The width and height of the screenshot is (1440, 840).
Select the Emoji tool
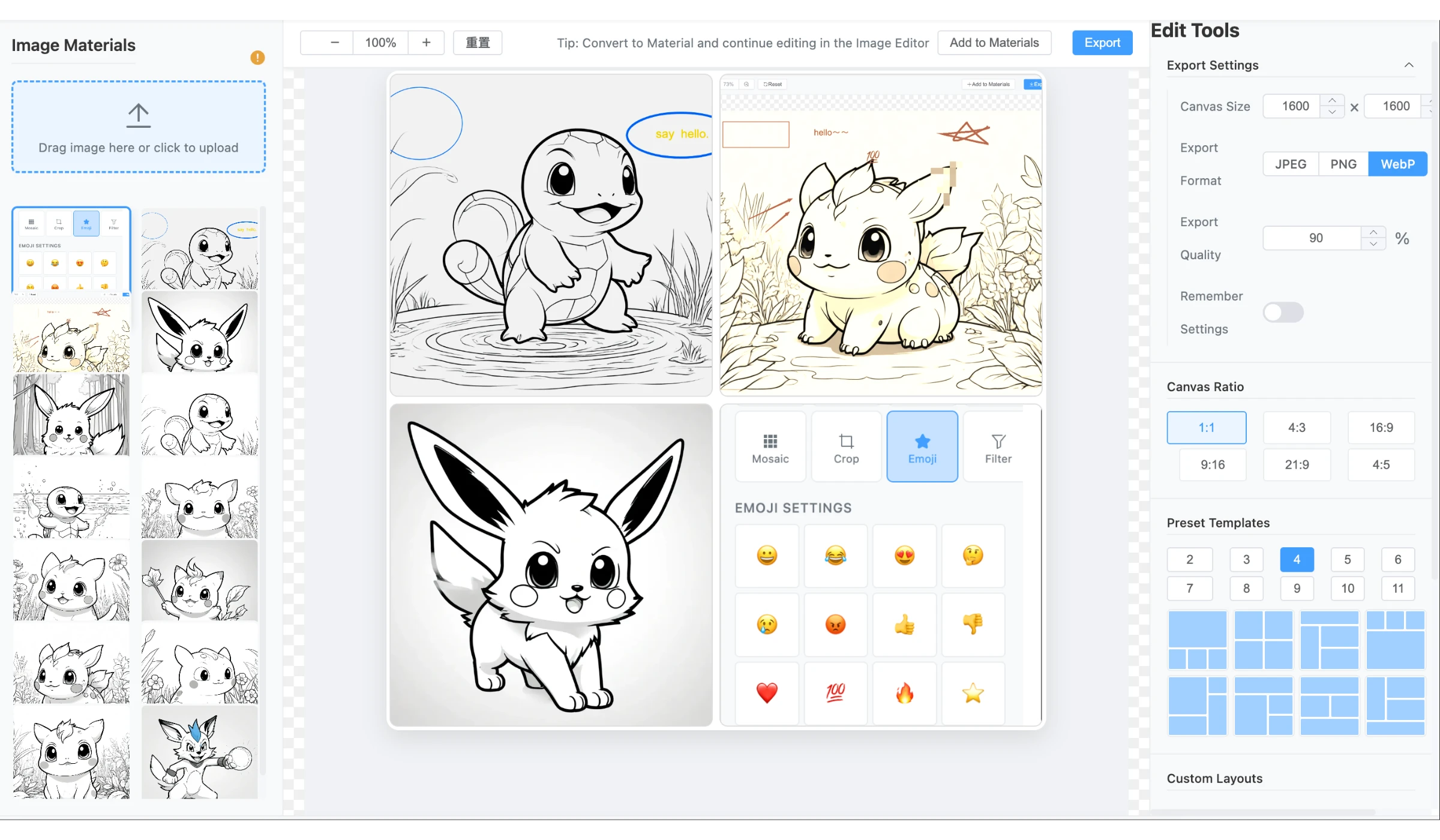pyautogui.click(x=922, y=446)
